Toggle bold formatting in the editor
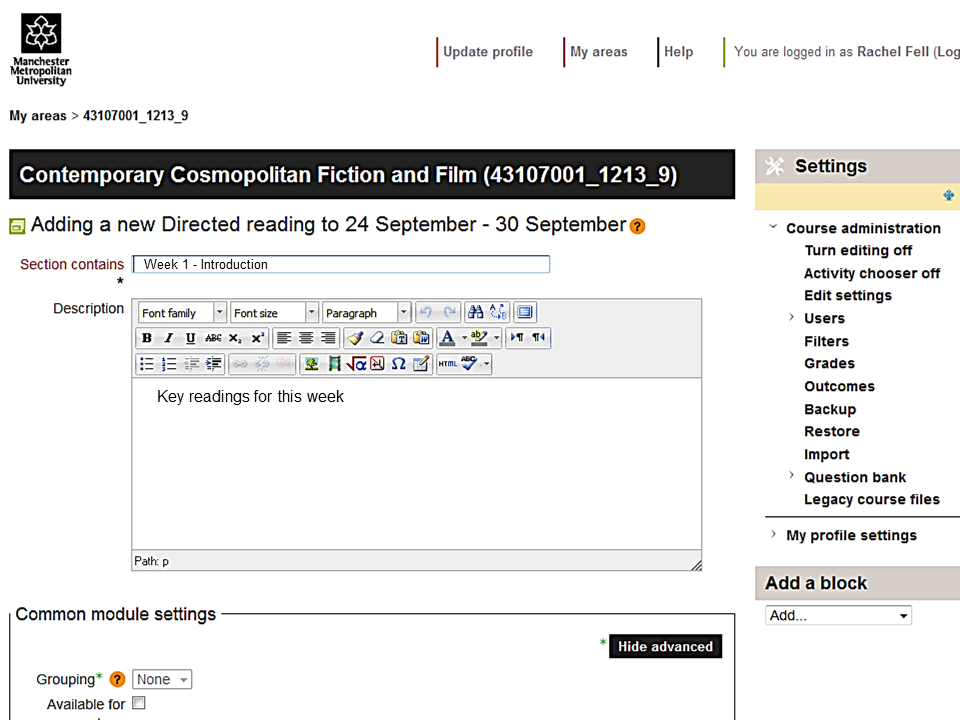This screenshot has height=720, width=960. tap(147, 338)
